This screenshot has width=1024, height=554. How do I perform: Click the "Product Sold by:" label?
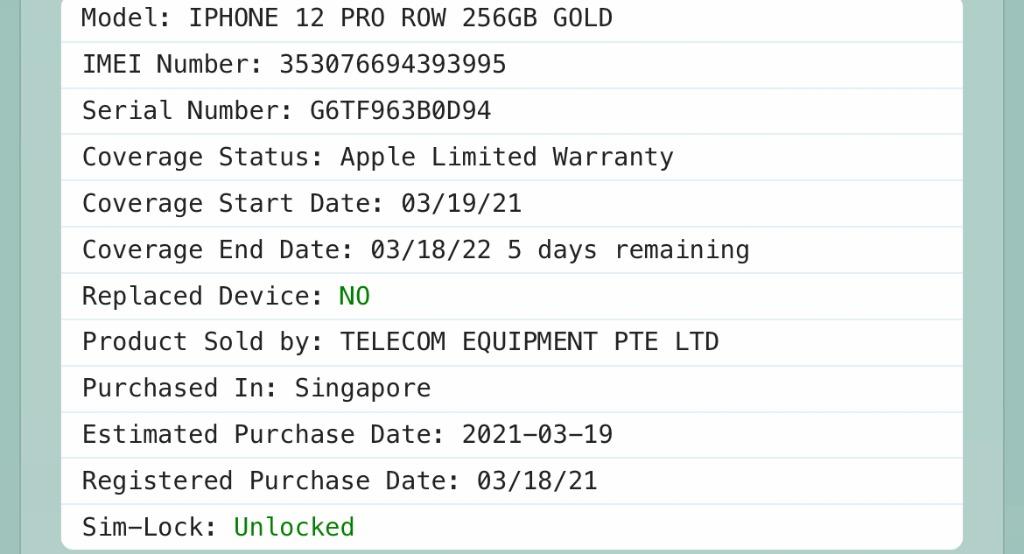(x=203, y=342)
